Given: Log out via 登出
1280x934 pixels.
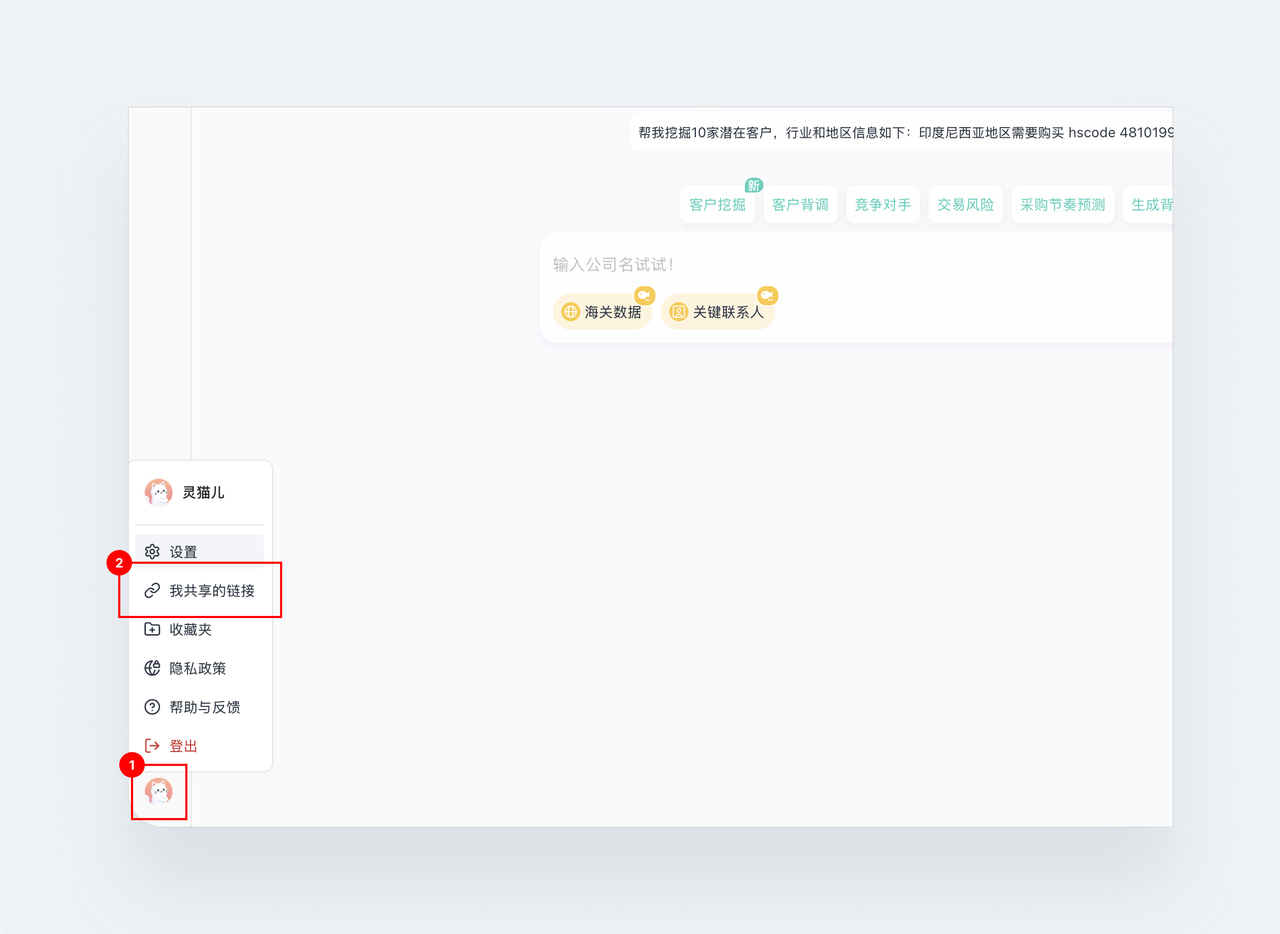Looking at the screenshot, I should click(x=199, y=746).
